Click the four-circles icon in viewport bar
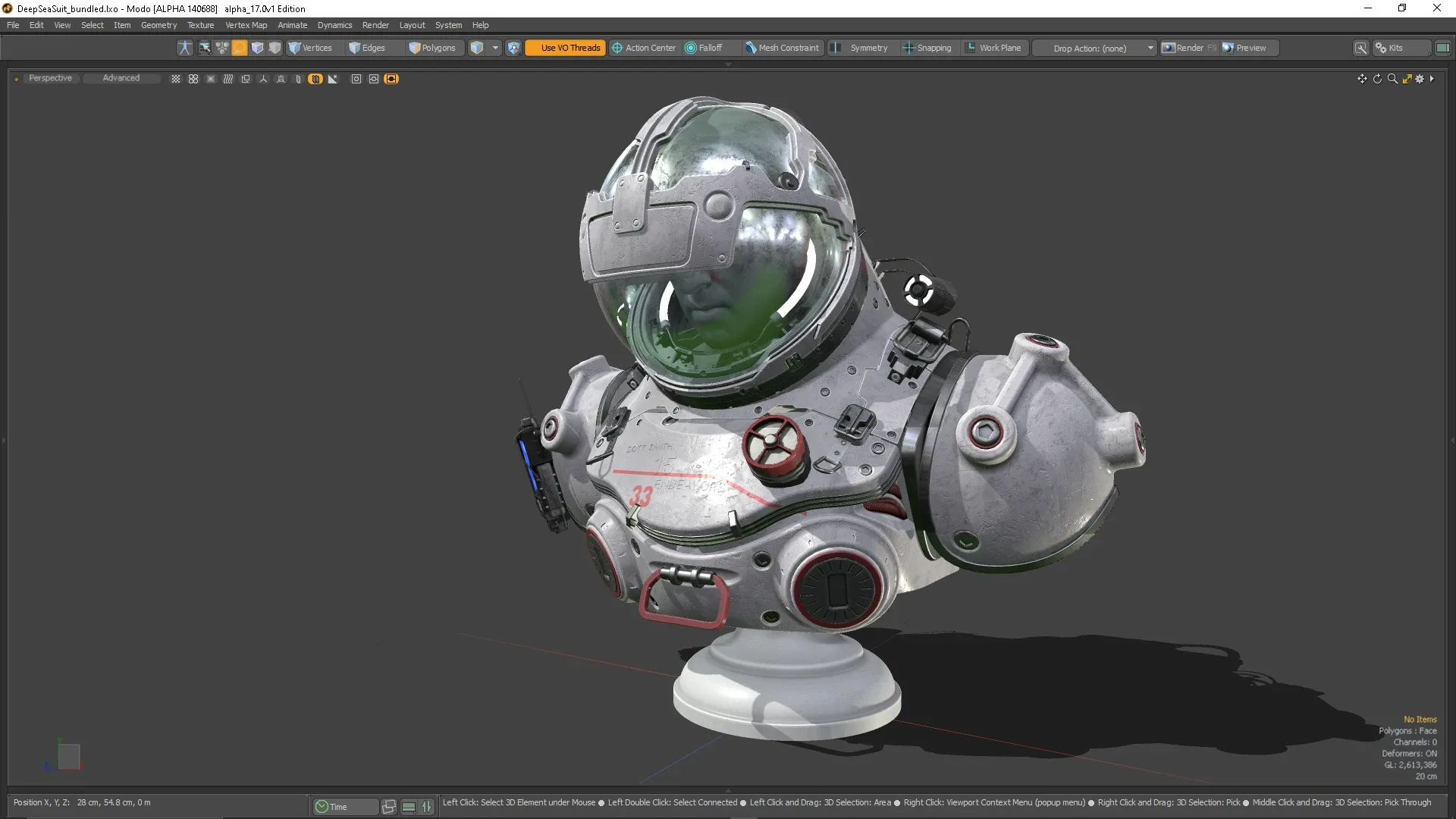This screenshot has height=819, width=1456. click(193, 79)
